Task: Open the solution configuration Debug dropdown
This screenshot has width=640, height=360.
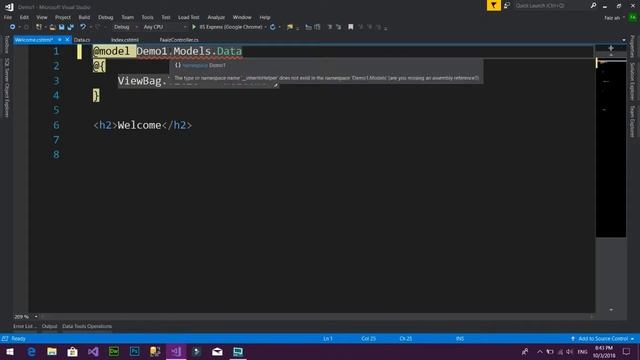Action: pos(125,27)
